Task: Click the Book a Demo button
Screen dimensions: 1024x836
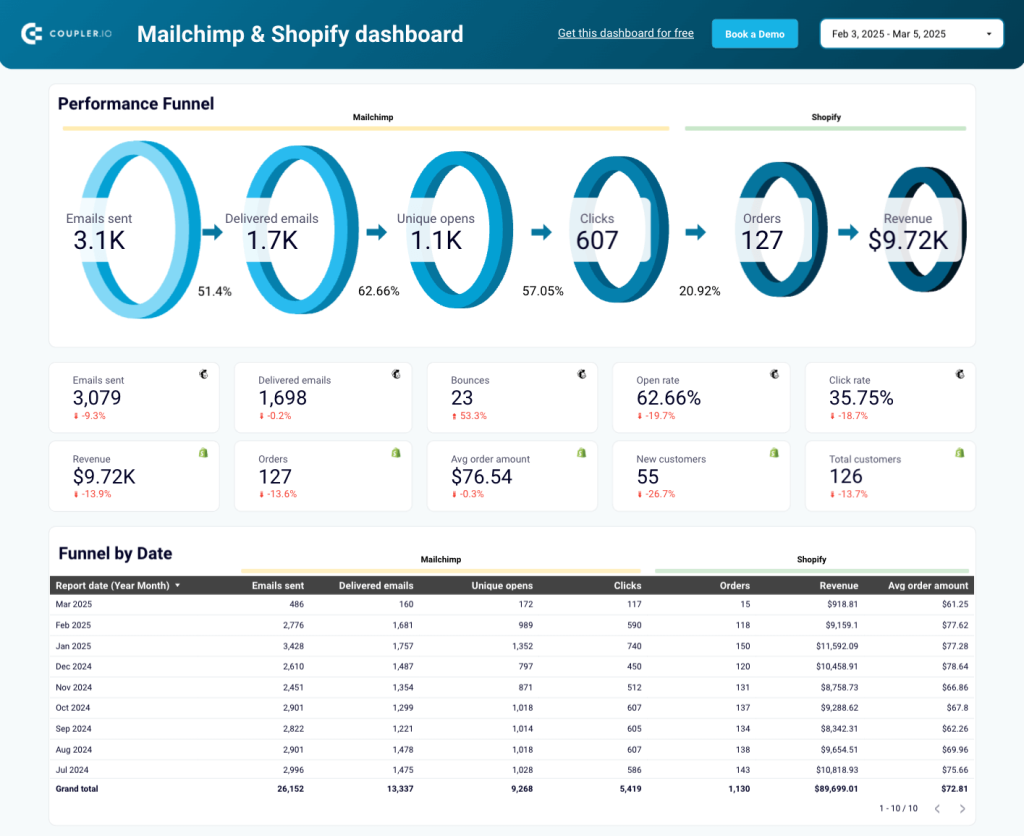Action: [x=754, y=34]
